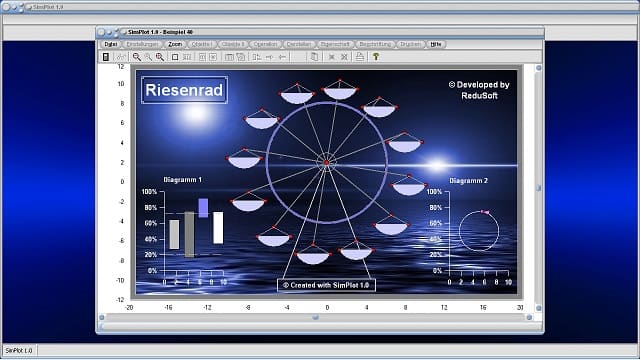Image resolution: width=640 pixels, height=360 pixels.
Task: Open the Zoom menu
Action: 175,44
